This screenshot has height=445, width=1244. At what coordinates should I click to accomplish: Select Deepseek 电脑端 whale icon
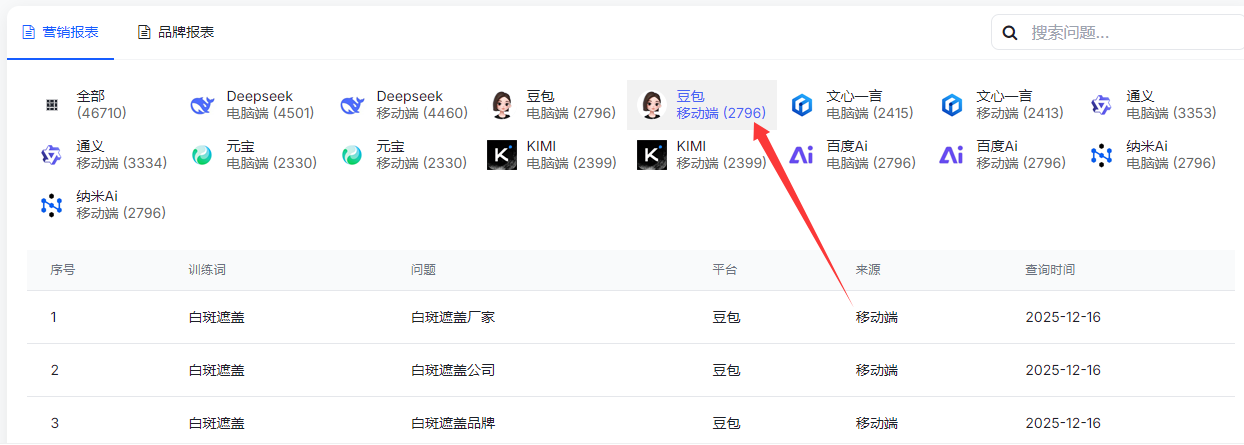click(x=202, y=105)
